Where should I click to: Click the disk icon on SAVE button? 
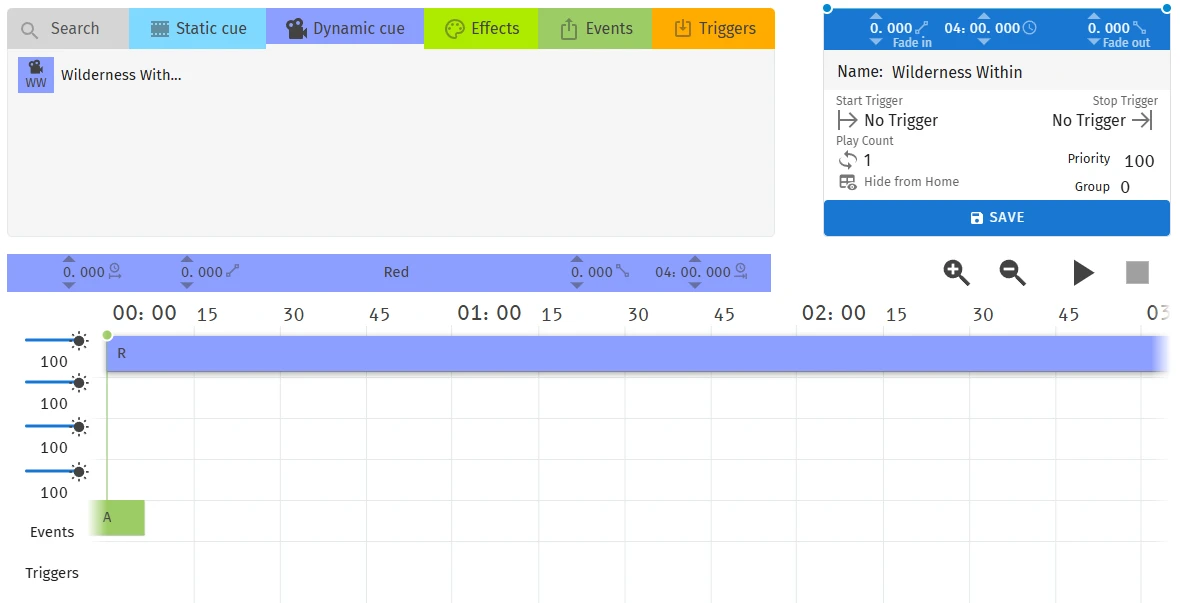[x=977, y=218]
